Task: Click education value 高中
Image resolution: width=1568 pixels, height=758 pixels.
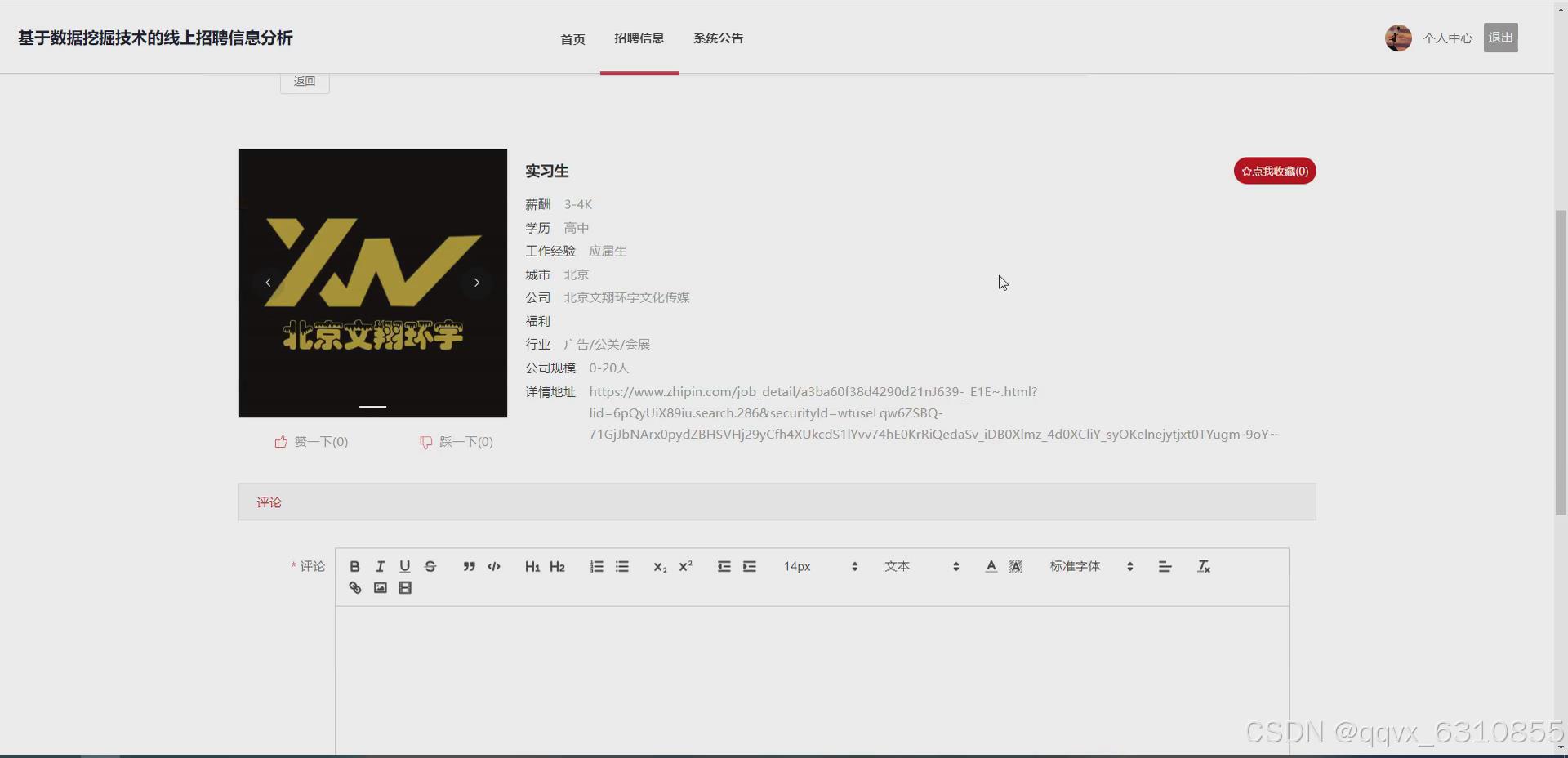Action: (576, 227)
